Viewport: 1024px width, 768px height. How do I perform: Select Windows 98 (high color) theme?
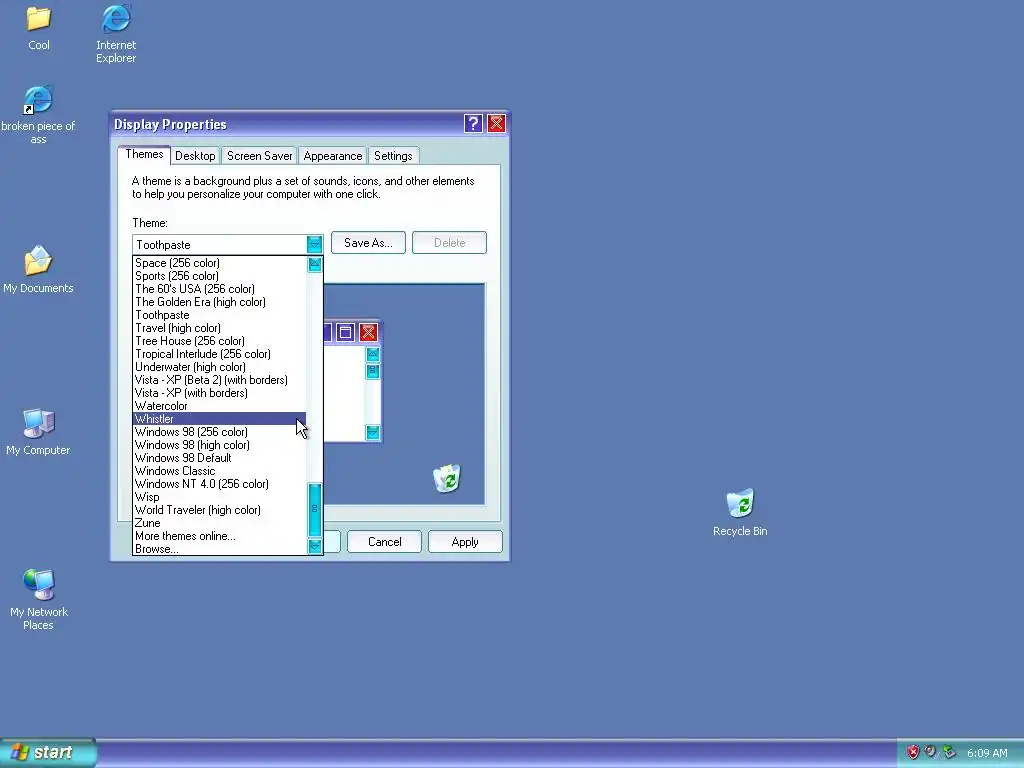[x=219, y=445]
